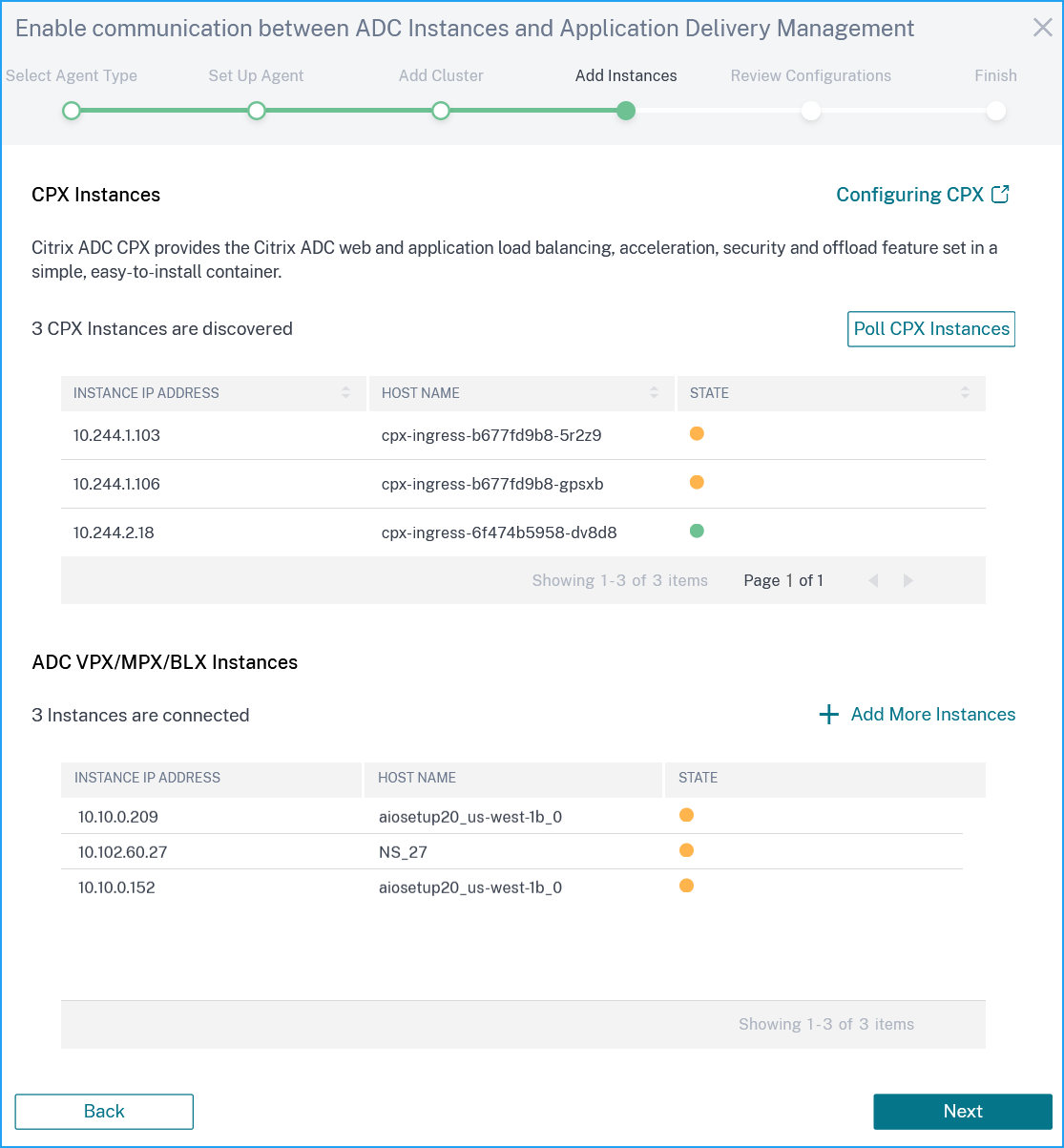The width and height of the screenshot is (1064, 1148).
Task: Go to previous page arrow in CPX table
Action: click(872, 580)
